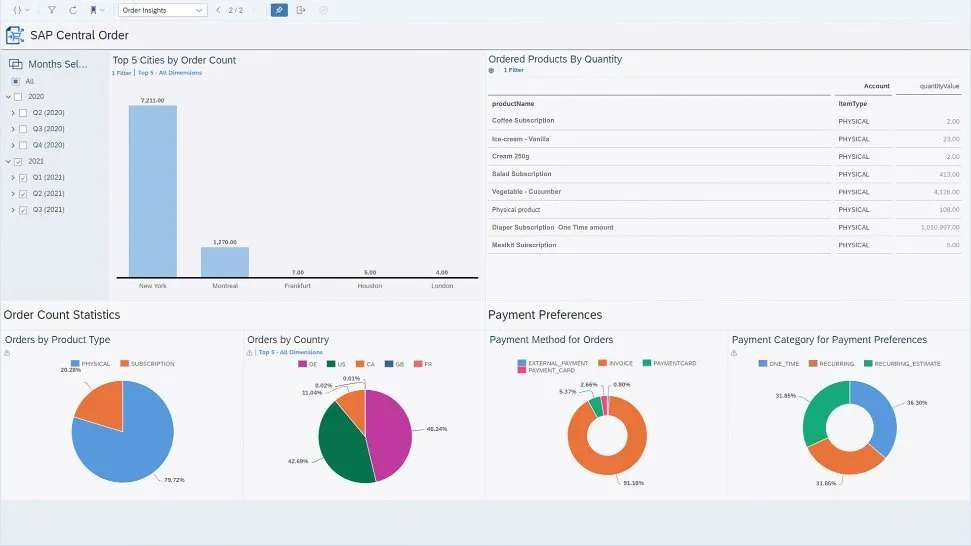Open the Order Insights page dropdown

pyautogui.click(x=163, y=10)
